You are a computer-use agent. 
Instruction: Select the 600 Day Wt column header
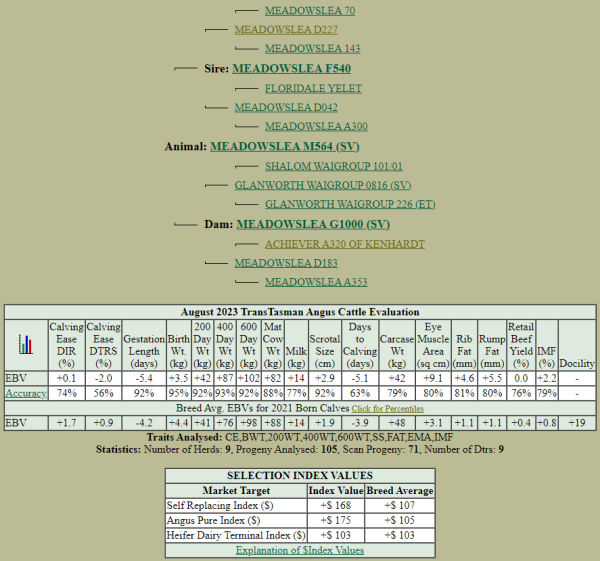[249, 345]
